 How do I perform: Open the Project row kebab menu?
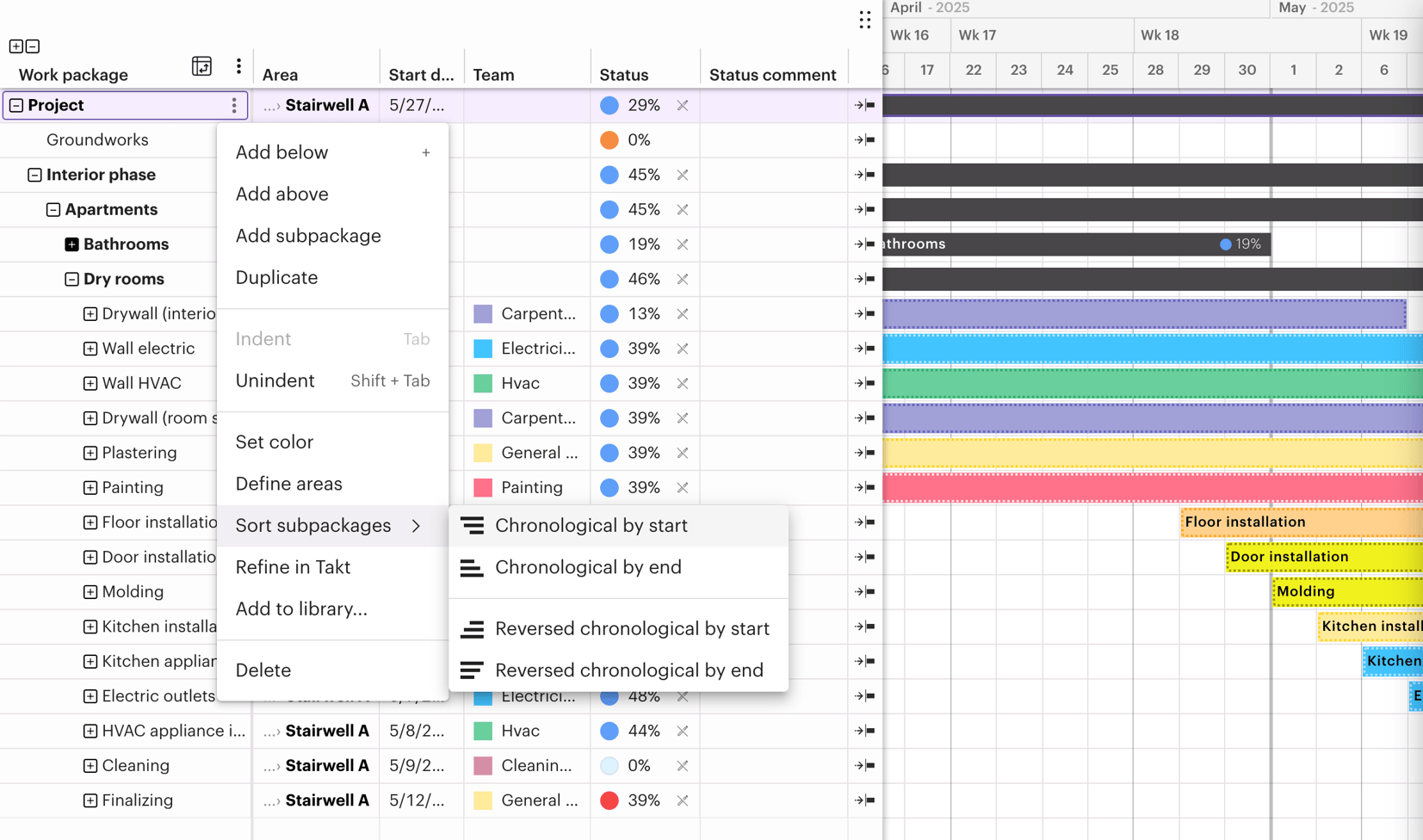pyautogui.click(x=234, y=105)
